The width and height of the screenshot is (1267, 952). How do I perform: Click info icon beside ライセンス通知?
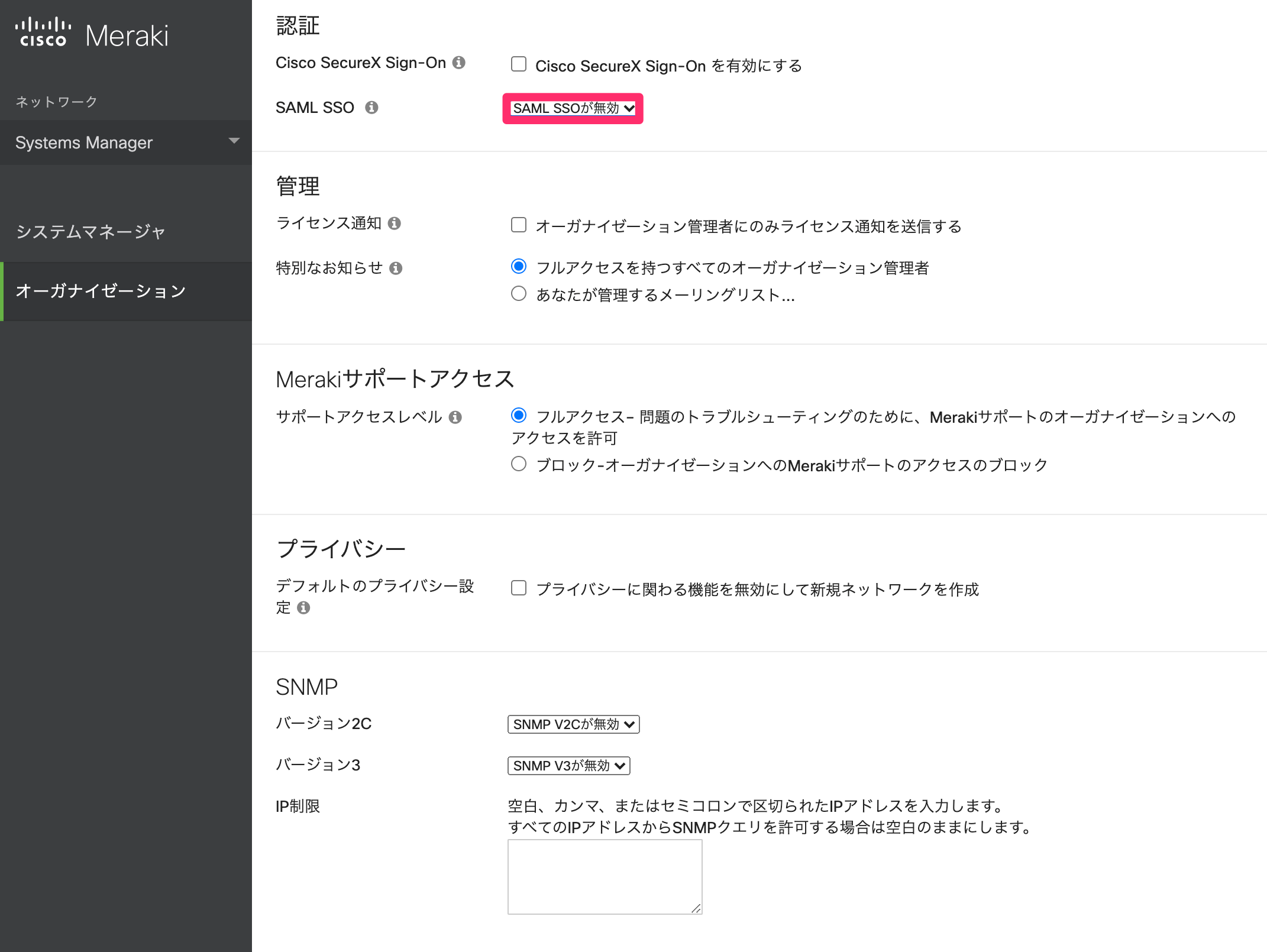(395, 224)
